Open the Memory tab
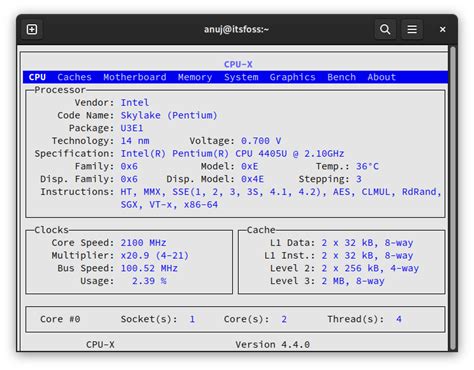 pyautogui.click(x=195, y=77)
